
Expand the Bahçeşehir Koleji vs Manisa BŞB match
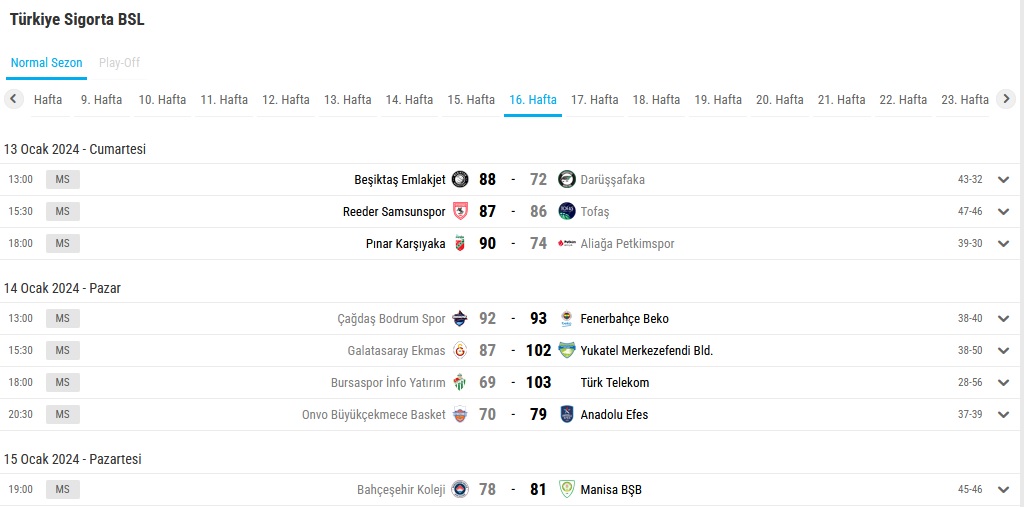(1004, 490)
